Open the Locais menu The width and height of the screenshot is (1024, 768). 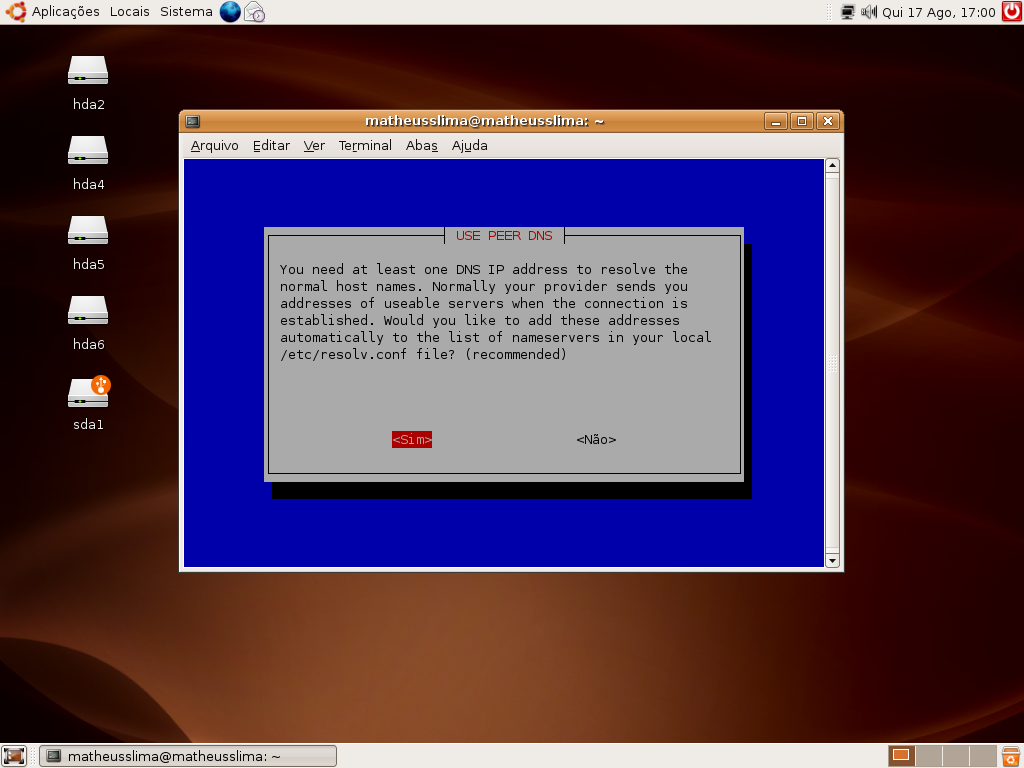(129, 12)
